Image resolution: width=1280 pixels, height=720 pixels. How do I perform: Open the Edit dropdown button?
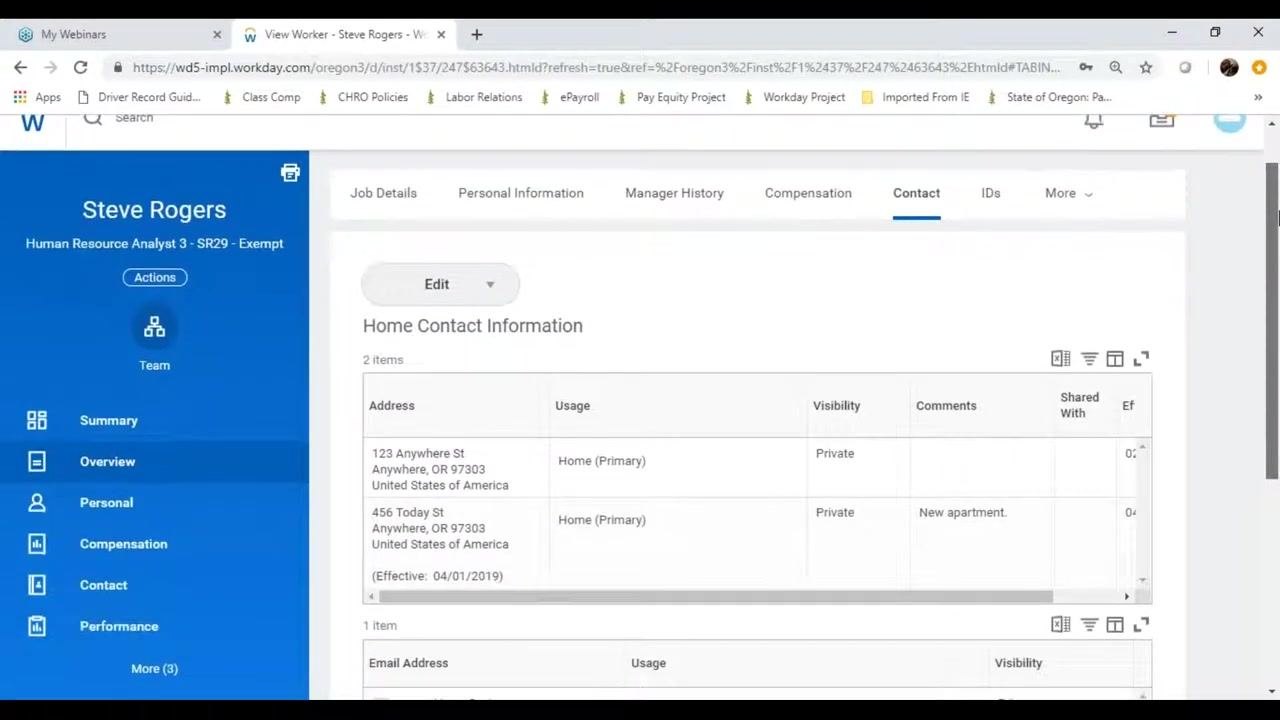(440, 284)
